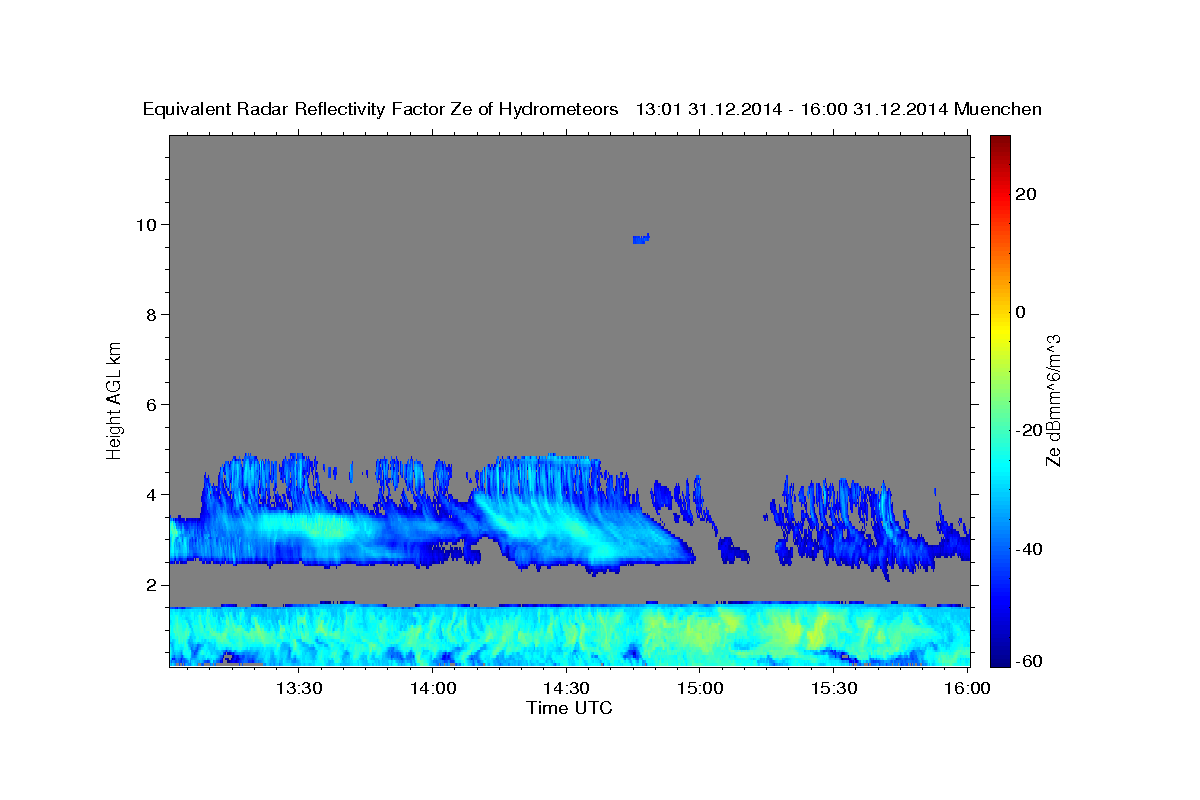The width and height of the screenshot is (1200, 800).
Task: Click the colorbar tick label -40
Action: 1027,549
